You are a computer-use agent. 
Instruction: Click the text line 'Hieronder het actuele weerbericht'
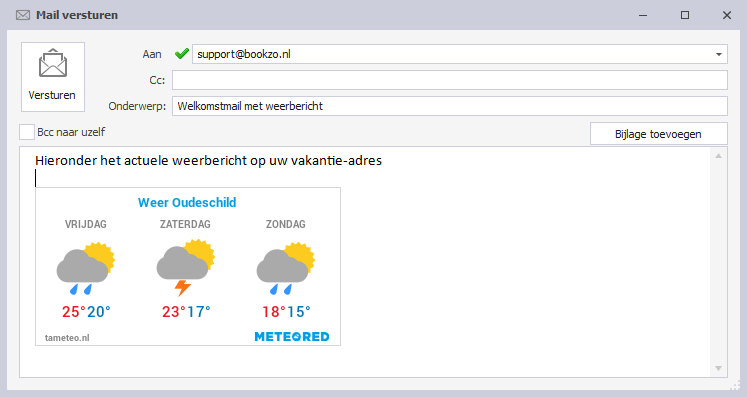[209, 161]
